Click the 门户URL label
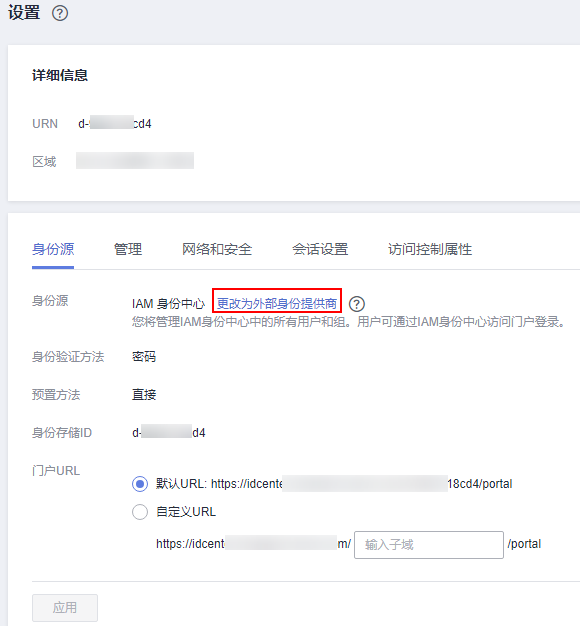 pos(56,471)
